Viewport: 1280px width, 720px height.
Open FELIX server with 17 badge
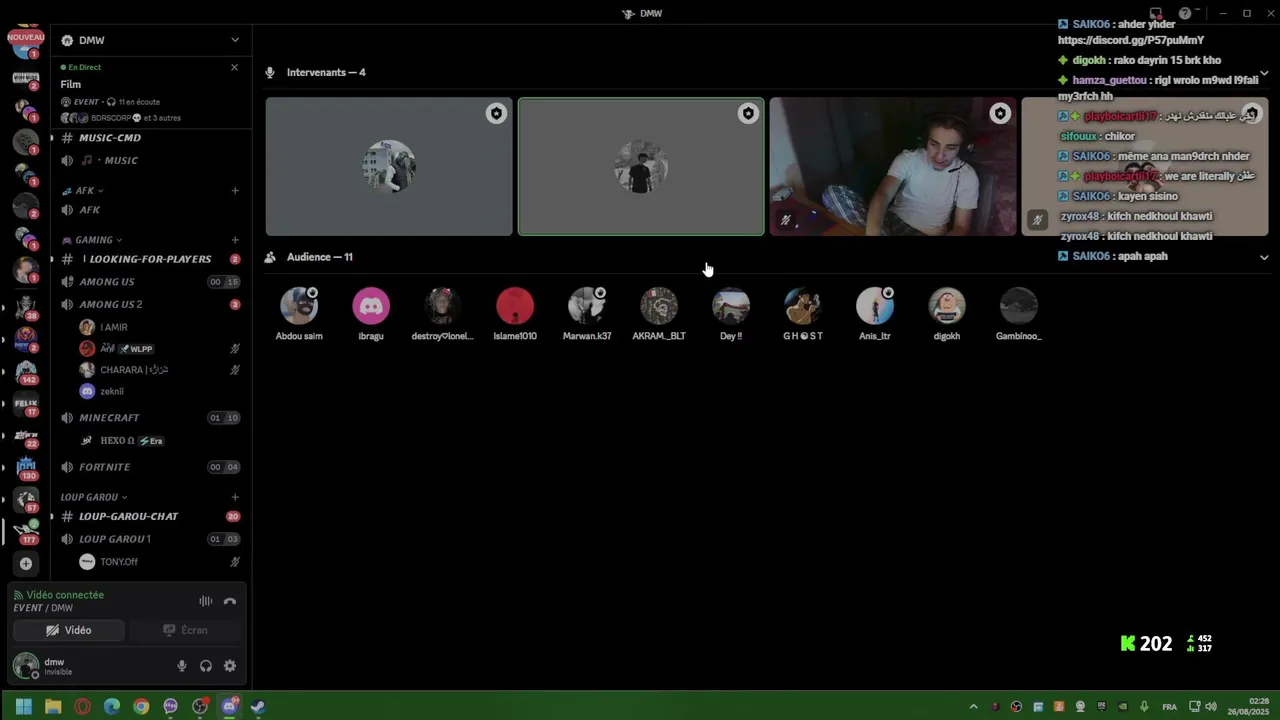pos(26,404)
